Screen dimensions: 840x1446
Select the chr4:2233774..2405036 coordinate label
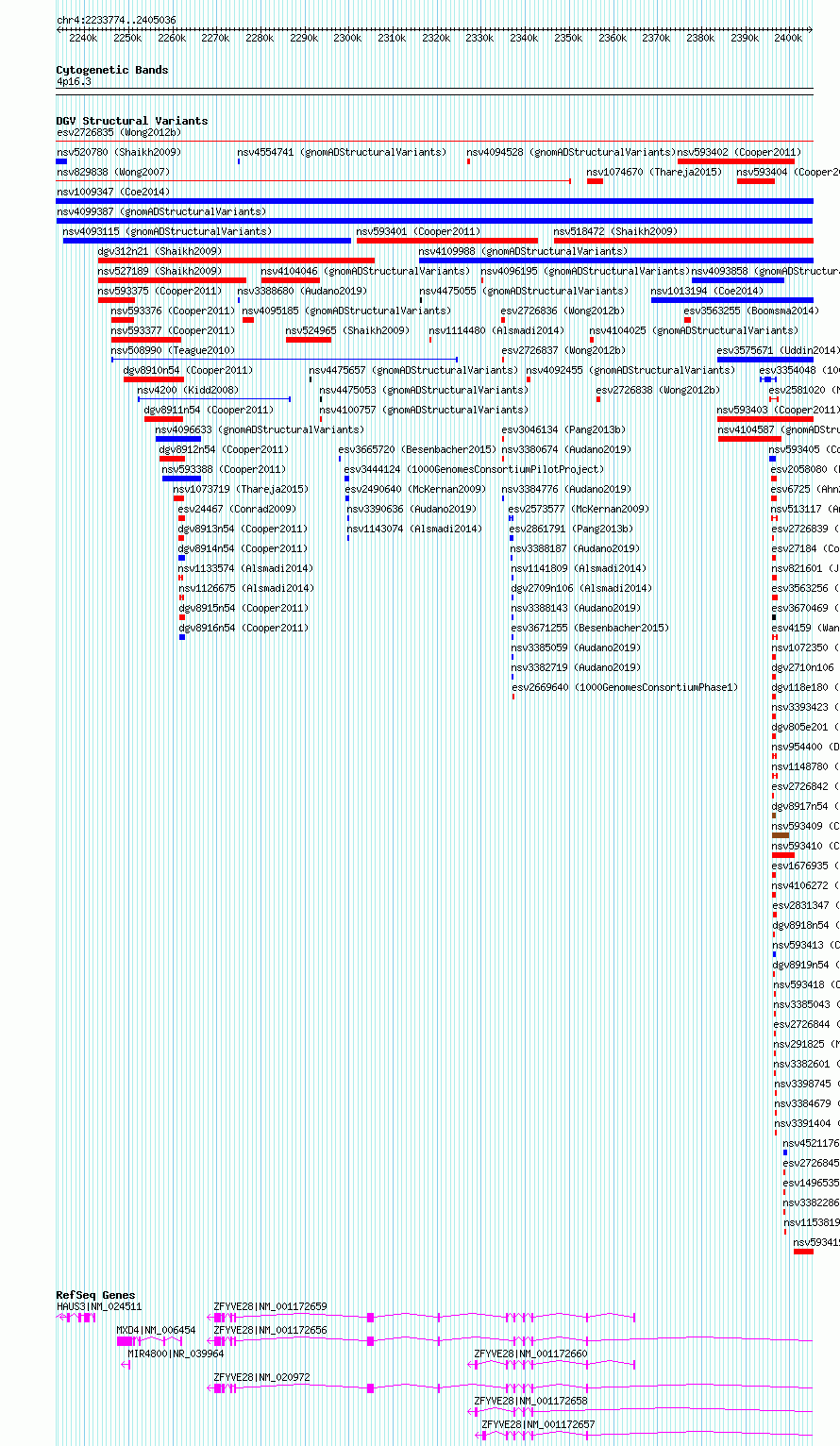(x=116, y=20)
